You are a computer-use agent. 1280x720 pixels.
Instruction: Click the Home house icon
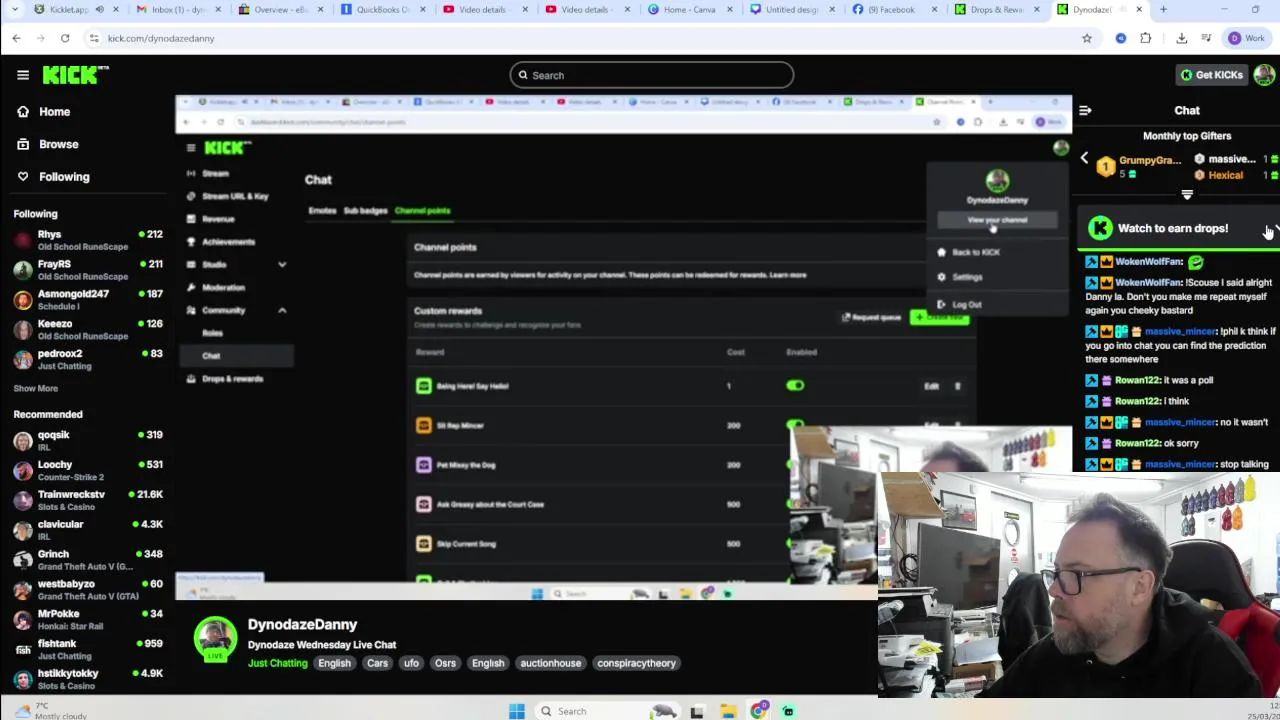click(x=23, y=112)
